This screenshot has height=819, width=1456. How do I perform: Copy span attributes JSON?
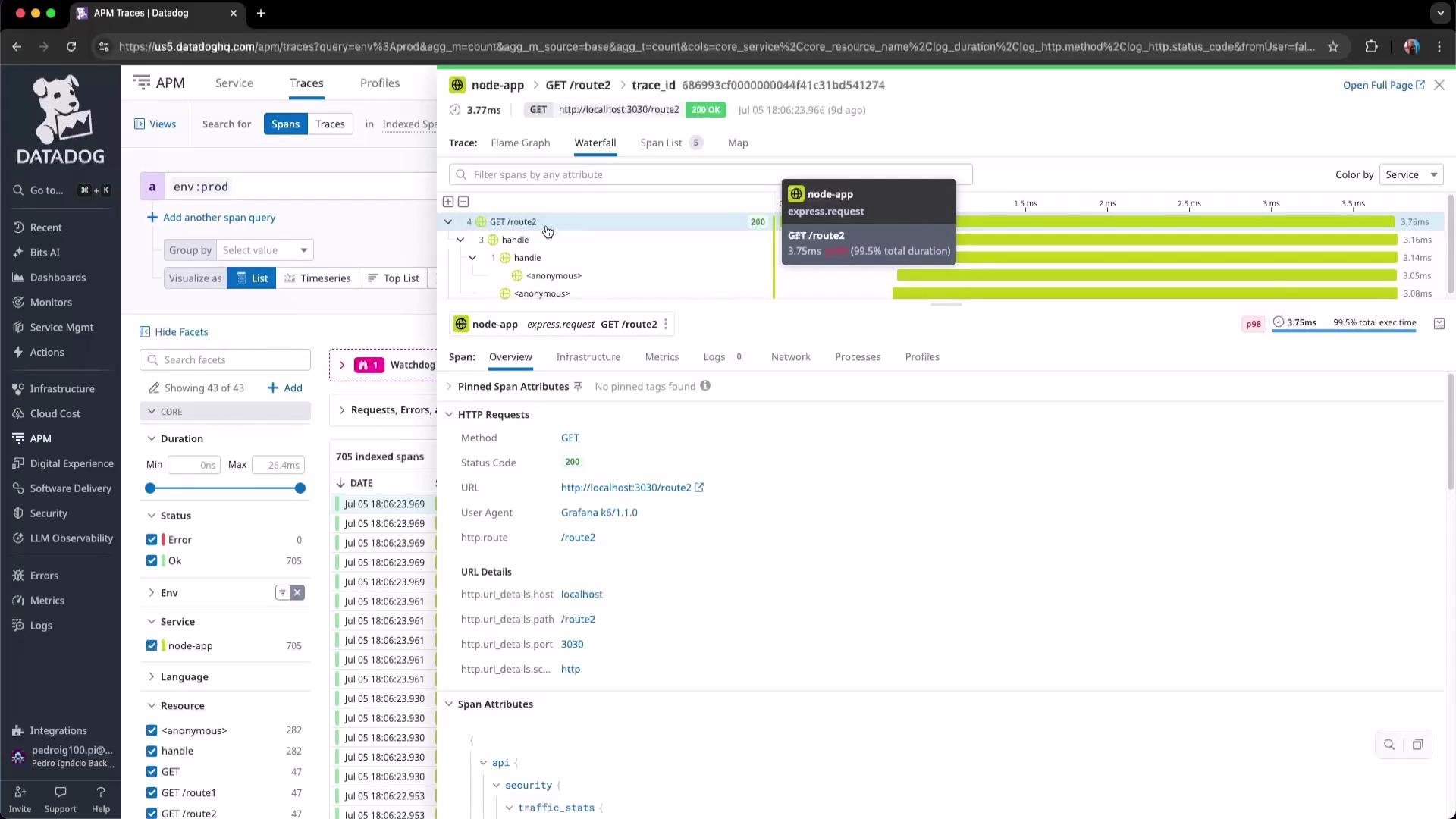(1417, 745)
